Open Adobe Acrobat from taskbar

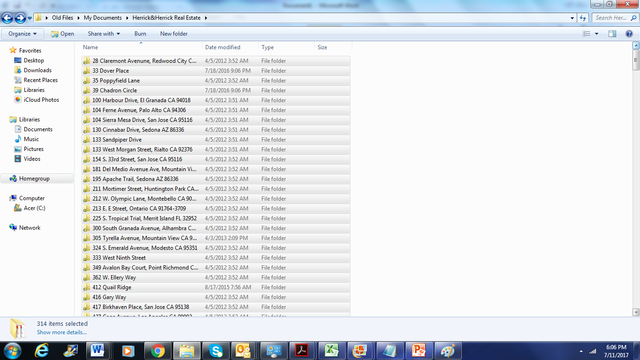tap(302, 351)
